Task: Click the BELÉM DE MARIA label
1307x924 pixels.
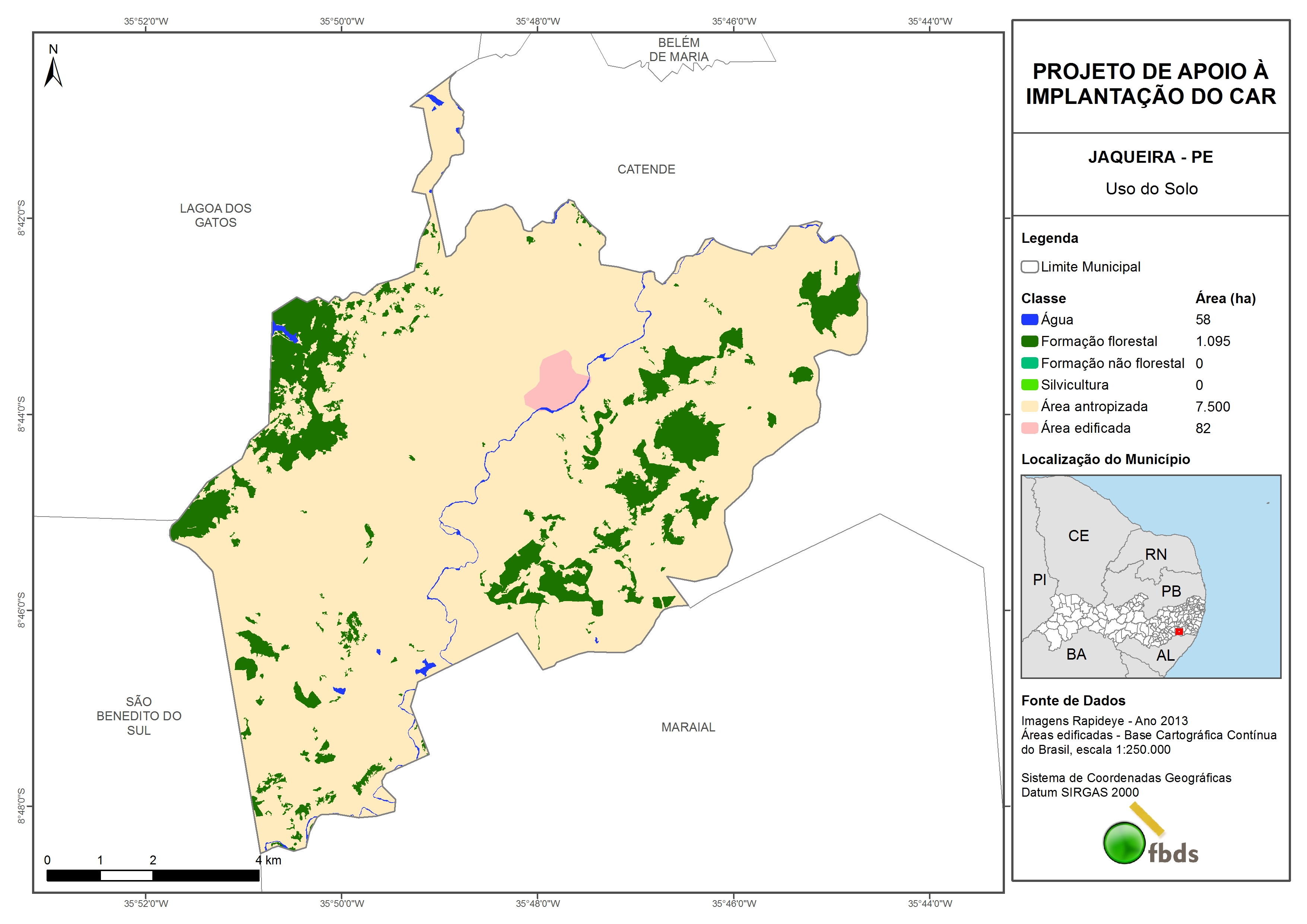Action: pyautogui.click(x=679, y=50)
